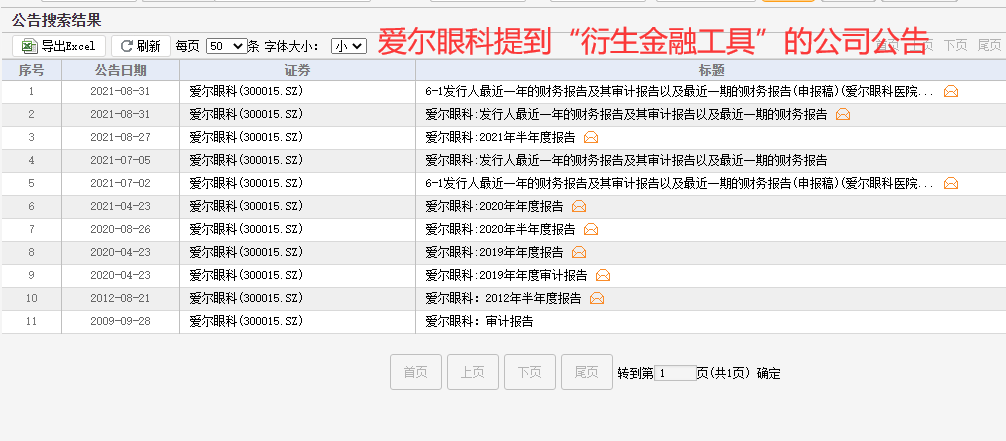Click the 公告搜索结果 heading

point(56,21)
